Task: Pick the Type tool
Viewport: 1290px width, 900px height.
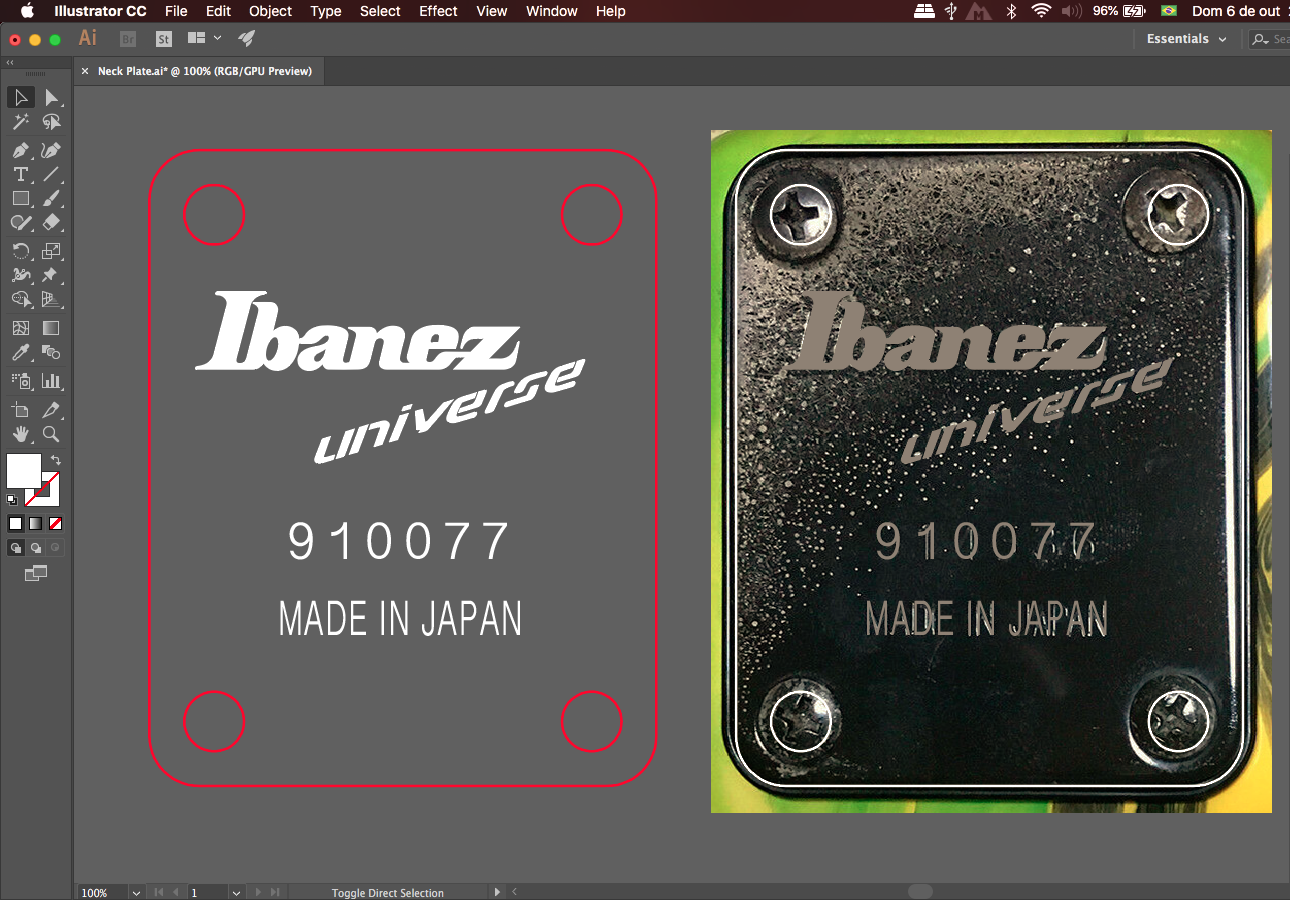Action: [x=20, y=174]
